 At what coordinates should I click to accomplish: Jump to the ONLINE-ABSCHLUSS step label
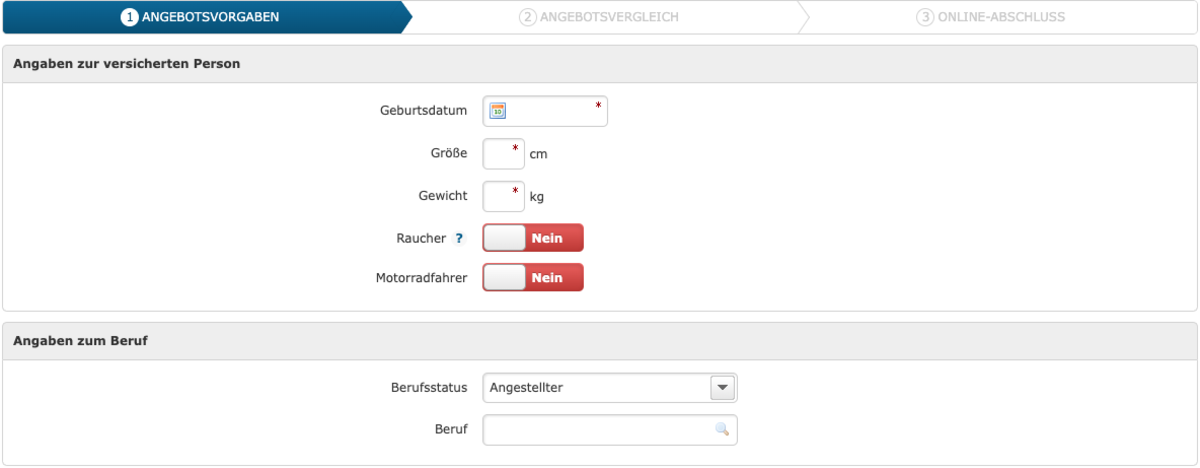click(x=1001, y=17)
